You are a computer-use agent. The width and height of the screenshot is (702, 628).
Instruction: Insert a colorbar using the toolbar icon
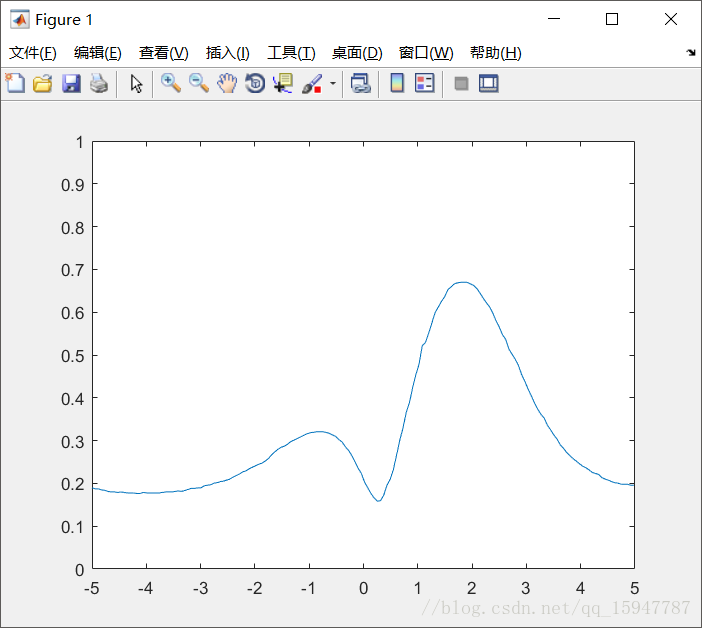[397, 83]
